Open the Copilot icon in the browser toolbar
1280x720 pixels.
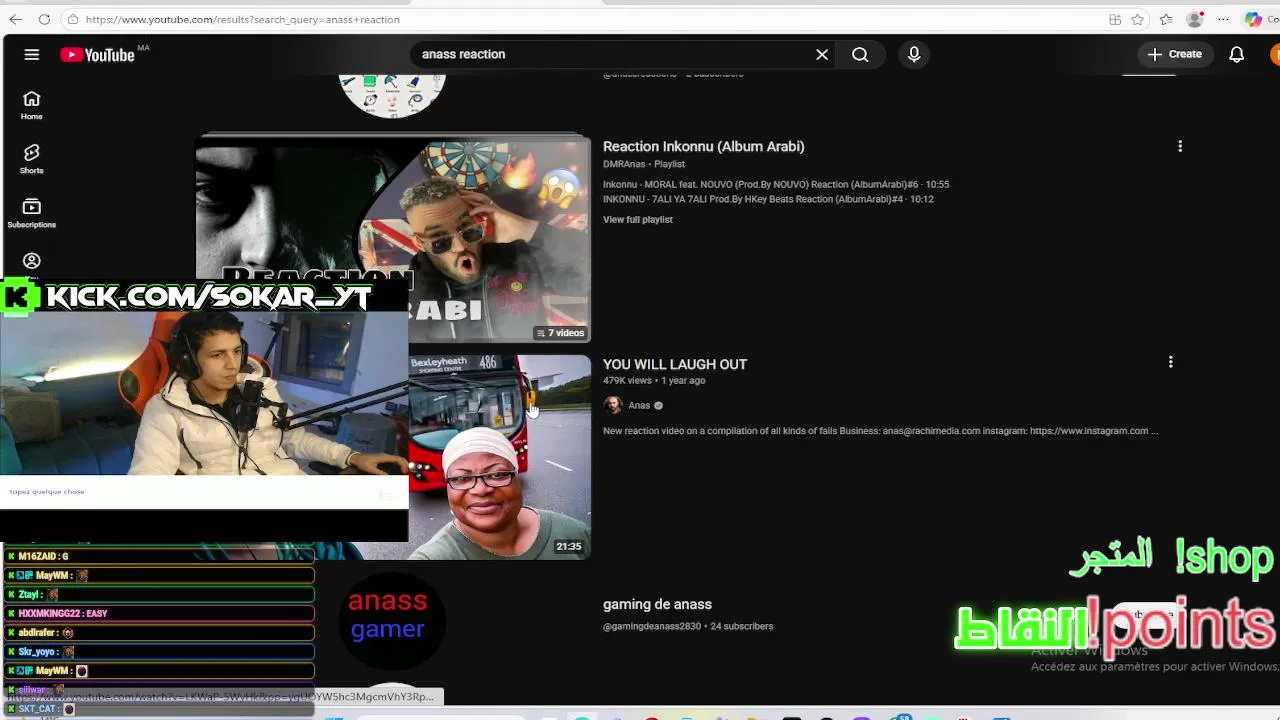(x=1254, y=19)
